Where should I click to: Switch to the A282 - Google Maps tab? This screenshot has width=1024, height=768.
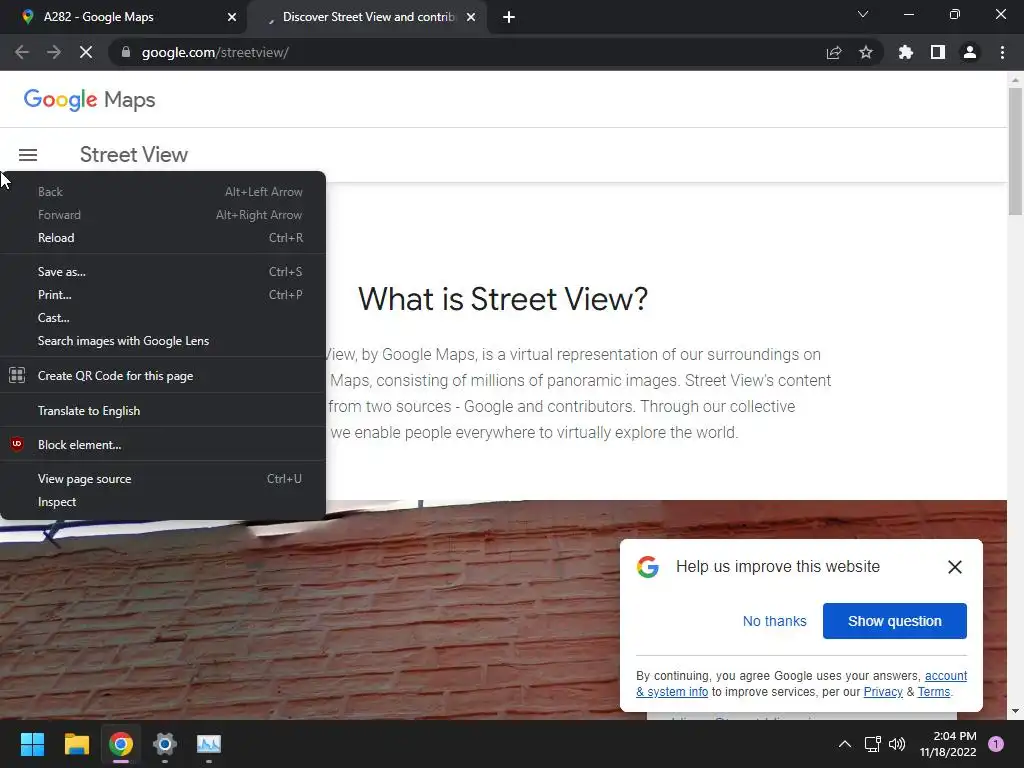(x=124, y=17)
